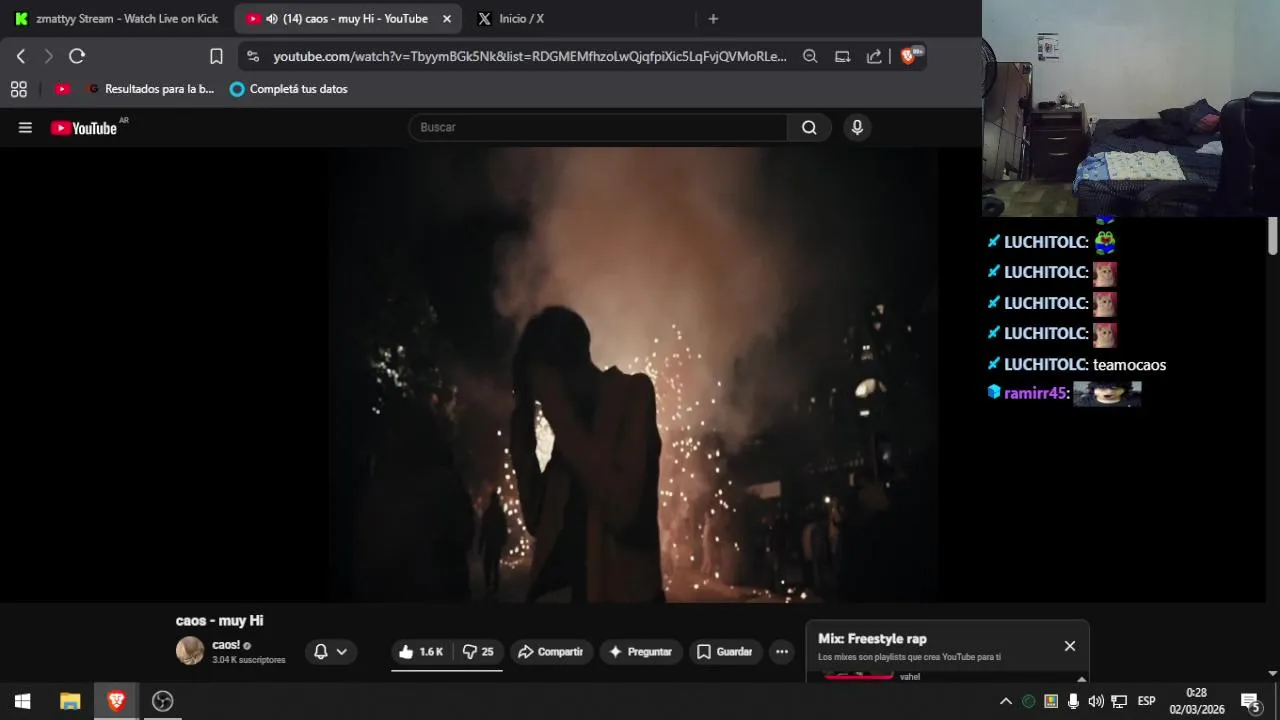The image size is (1280, 720).
Task: Open site settings icon in the address bar
Action: pyautogui.click(x=252, y=57)
